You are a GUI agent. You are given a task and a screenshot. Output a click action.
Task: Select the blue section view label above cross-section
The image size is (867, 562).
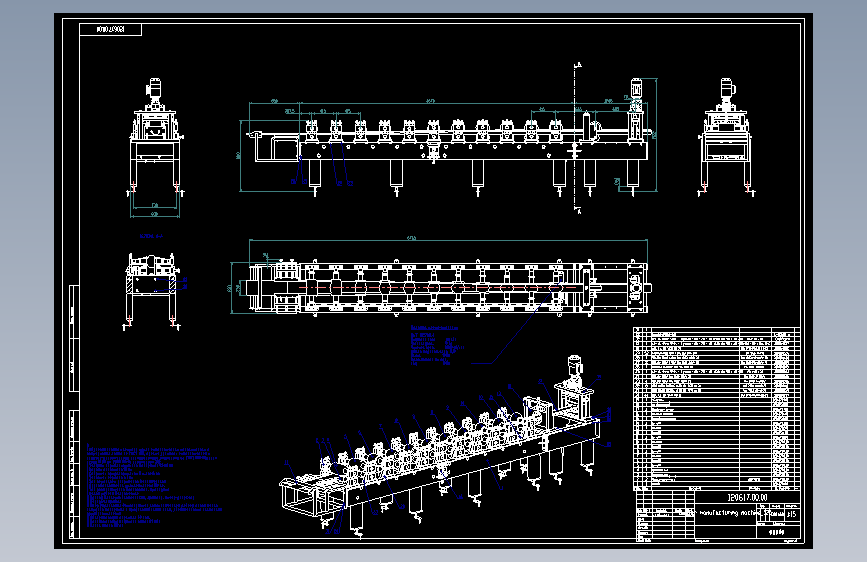pyautogui.click(x=152, y=236)
